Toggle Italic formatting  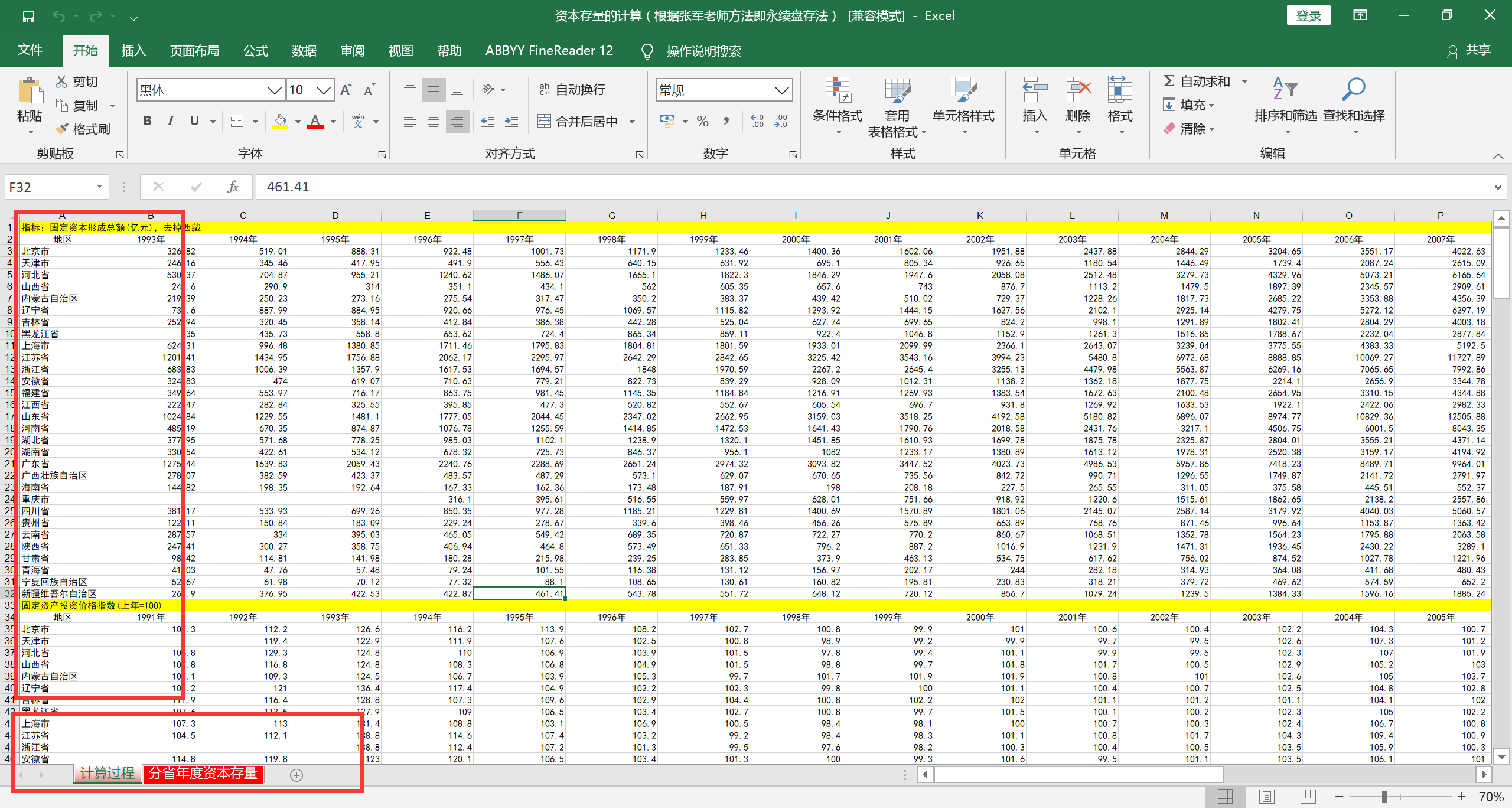[171, 121]
